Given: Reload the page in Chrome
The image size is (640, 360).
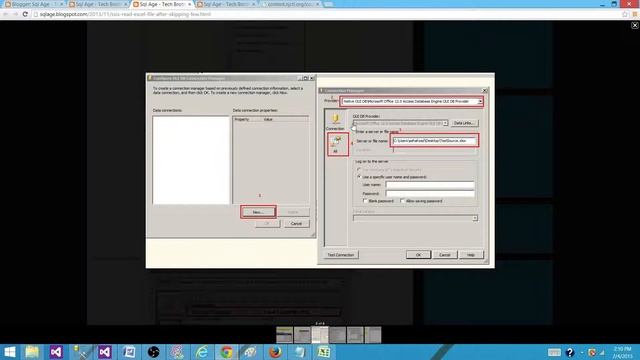Looking at the screenshot, I should pyautogui.click(x=25, y=14).
